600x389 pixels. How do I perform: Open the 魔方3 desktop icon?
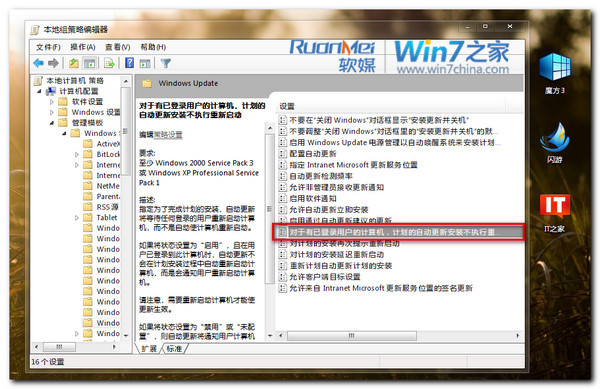(555, 73)
